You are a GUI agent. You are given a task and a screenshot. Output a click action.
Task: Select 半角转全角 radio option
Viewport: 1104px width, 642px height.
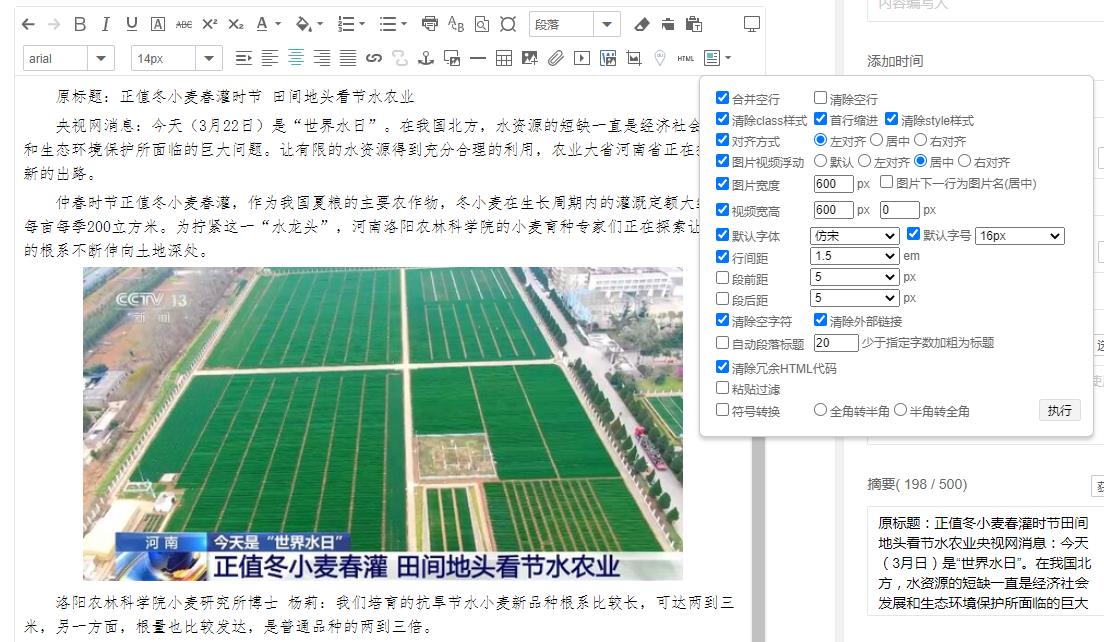pyautogui.click(x=901, y=410)
